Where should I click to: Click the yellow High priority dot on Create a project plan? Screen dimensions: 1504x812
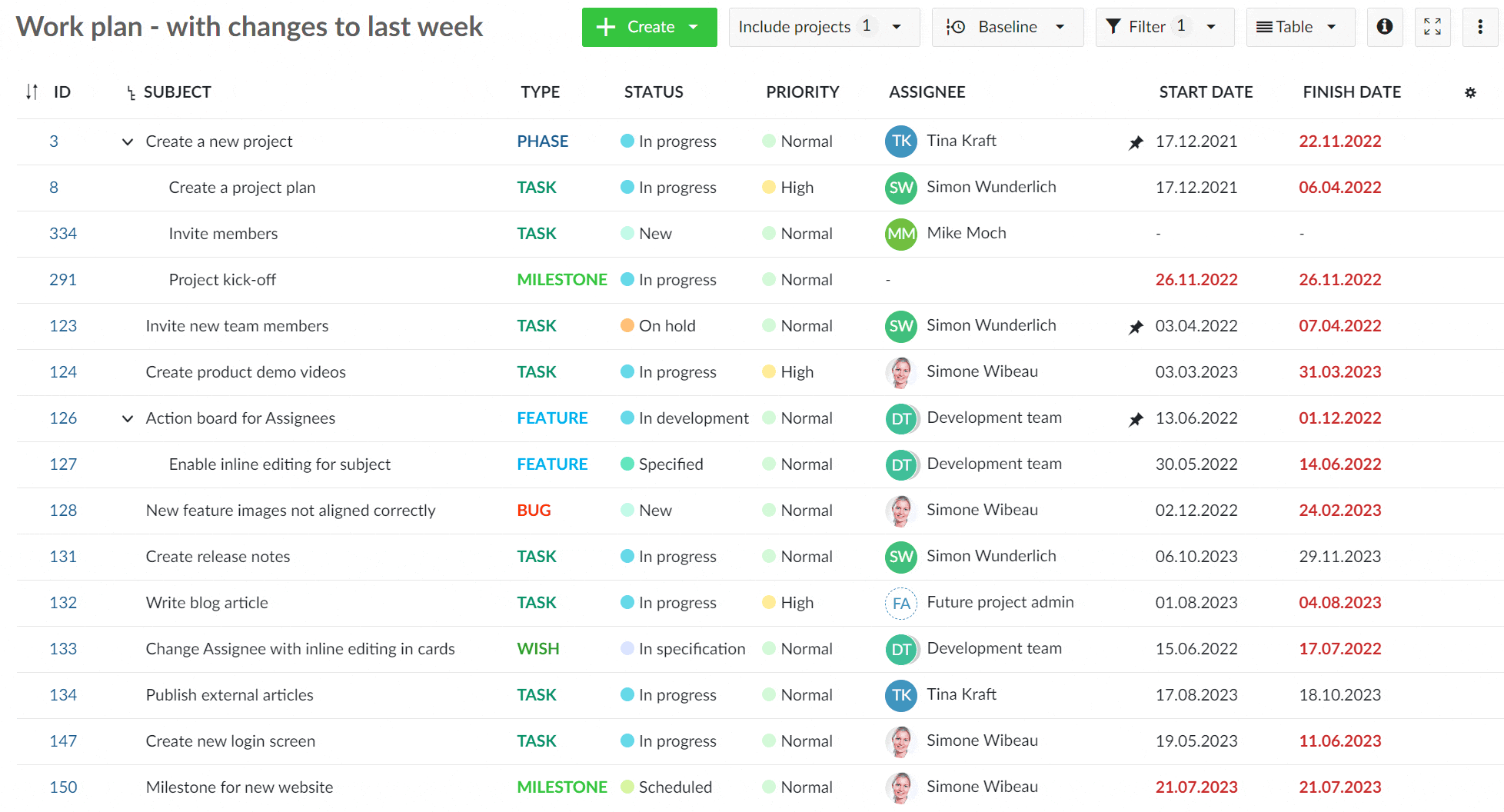[770, 188]
